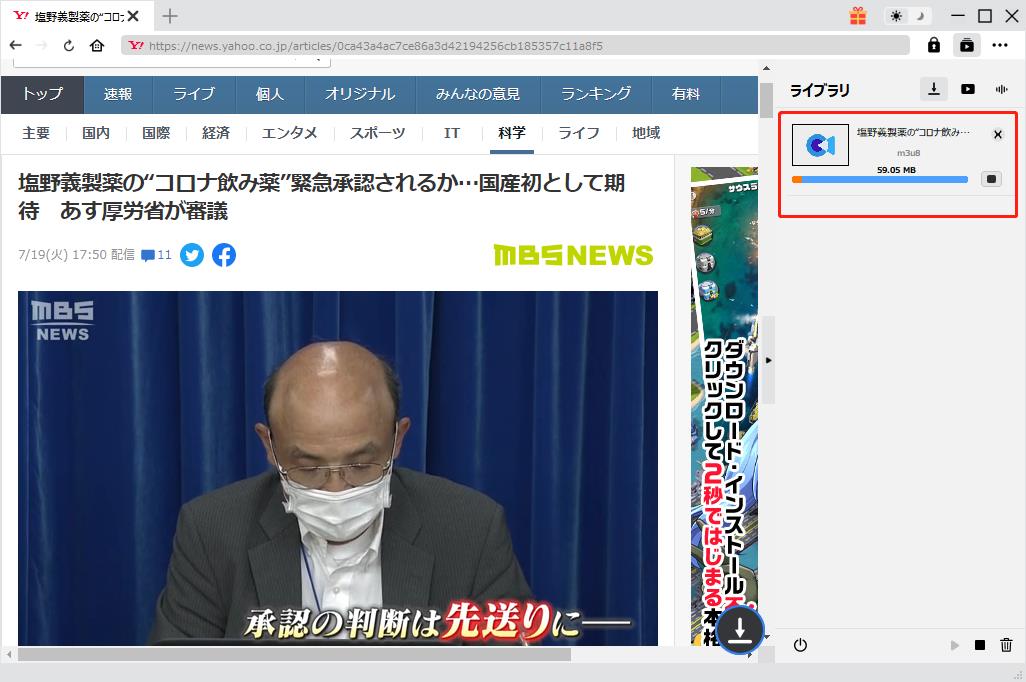
Task: Go back using the browser back arrow
Action: (16, 45)
